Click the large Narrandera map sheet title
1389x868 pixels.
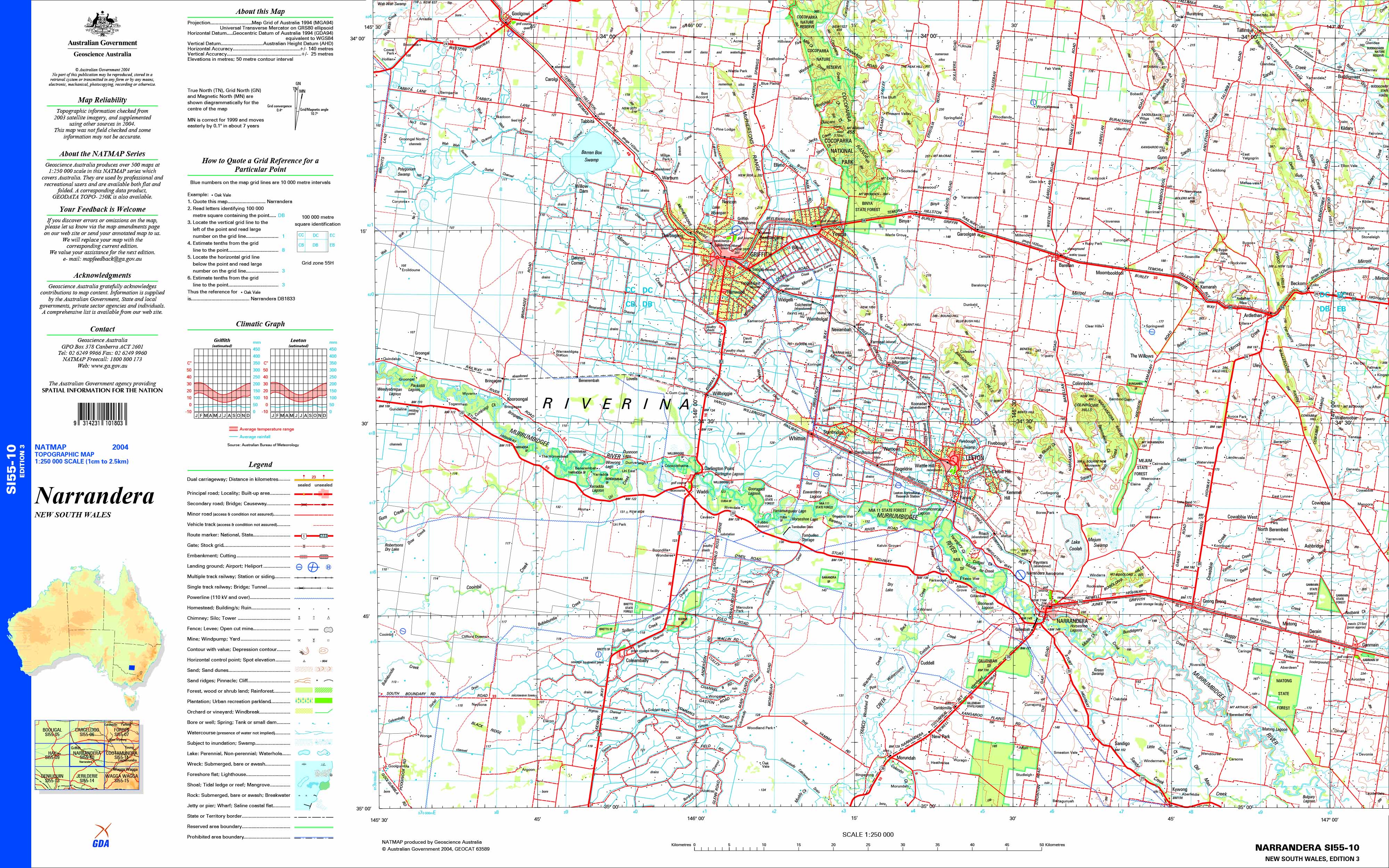coord(95,495)
